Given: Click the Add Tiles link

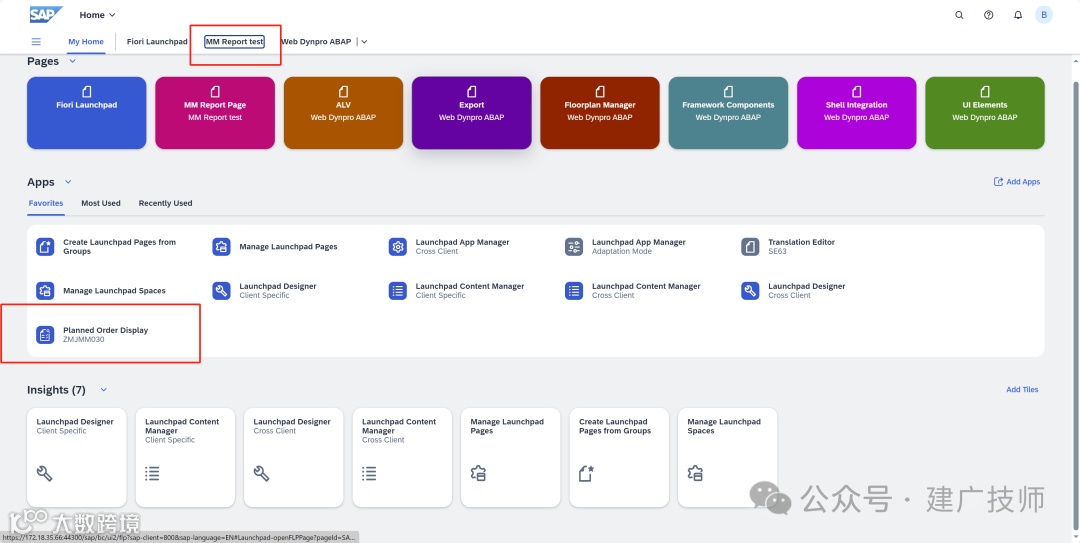Looking at the screenshot, I should click(1022, 389).
